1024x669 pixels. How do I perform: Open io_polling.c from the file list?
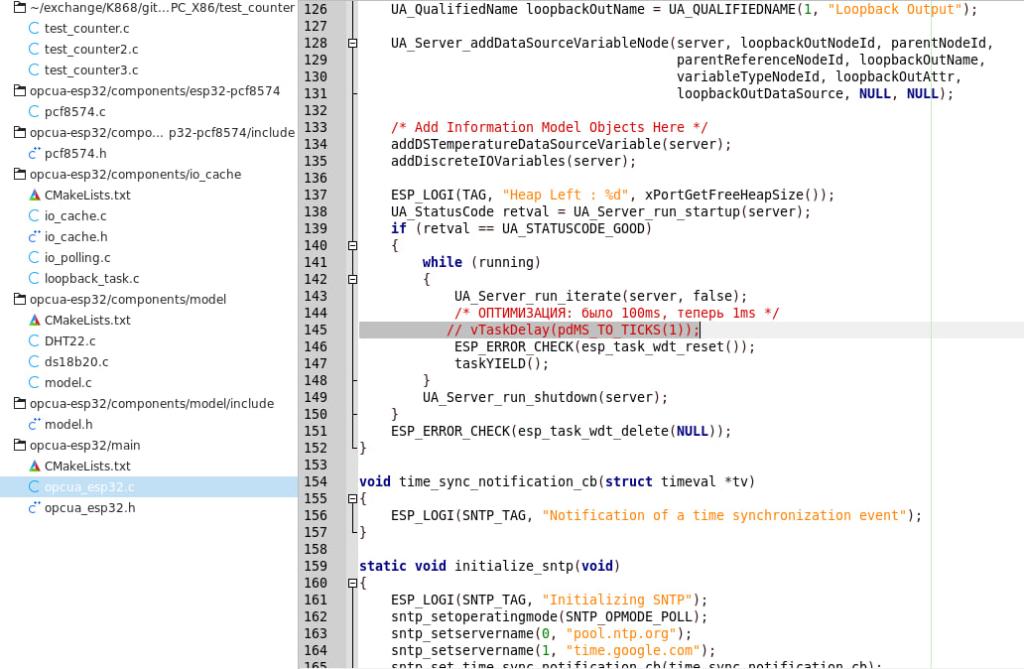pos(77,258)
